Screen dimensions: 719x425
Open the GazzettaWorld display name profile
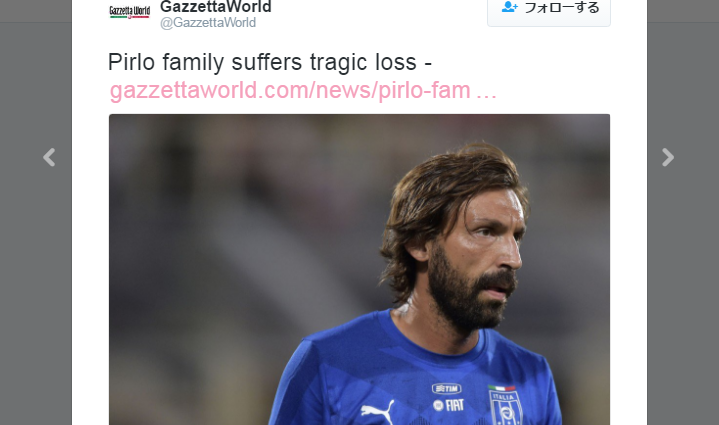coord(216,7)
